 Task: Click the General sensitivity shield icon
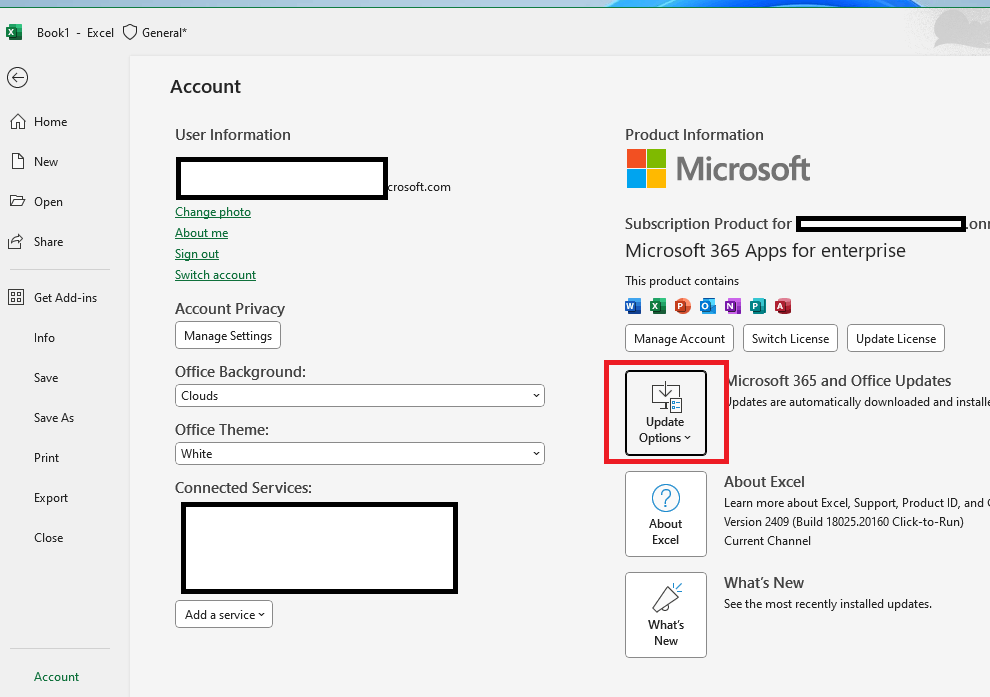click(x=129, y=32)
